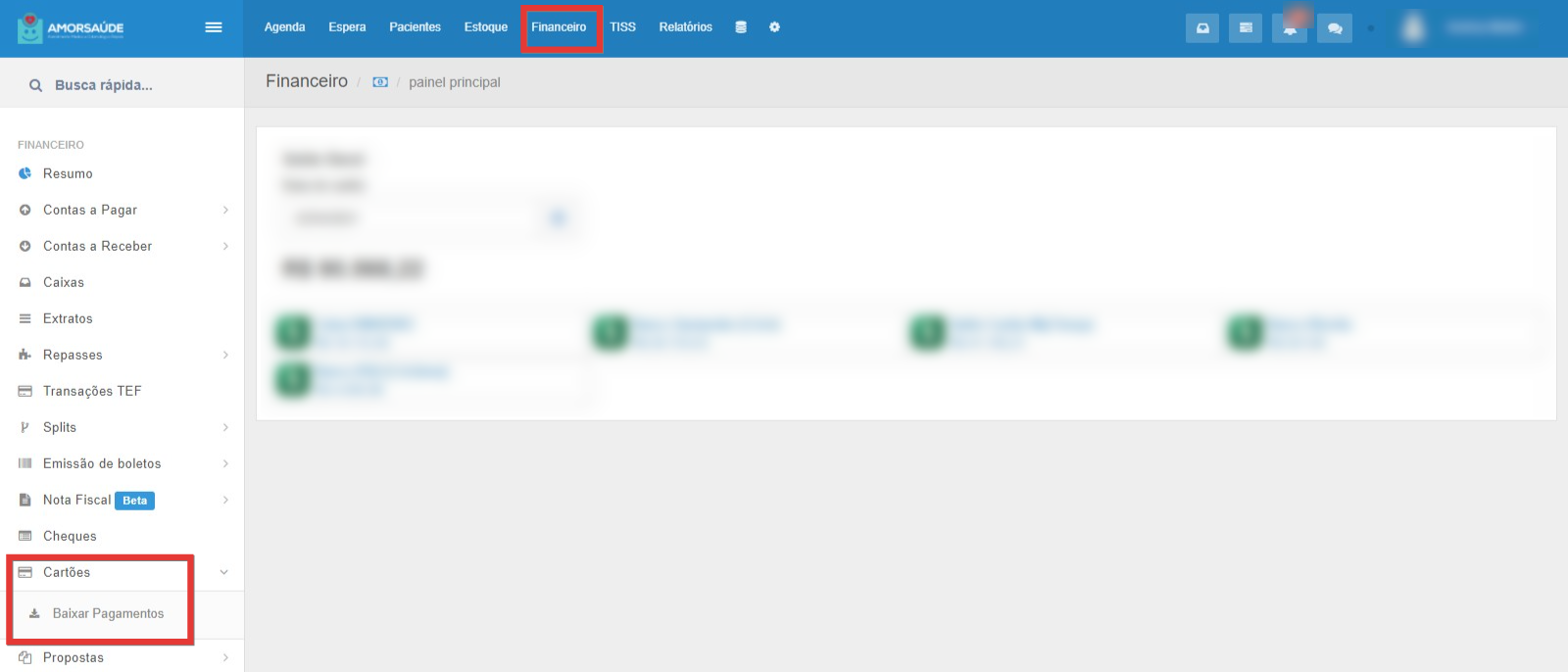Click the Transações TEF card icon
The height and width of the screenshot is (672, 1568).
(25, 391)
